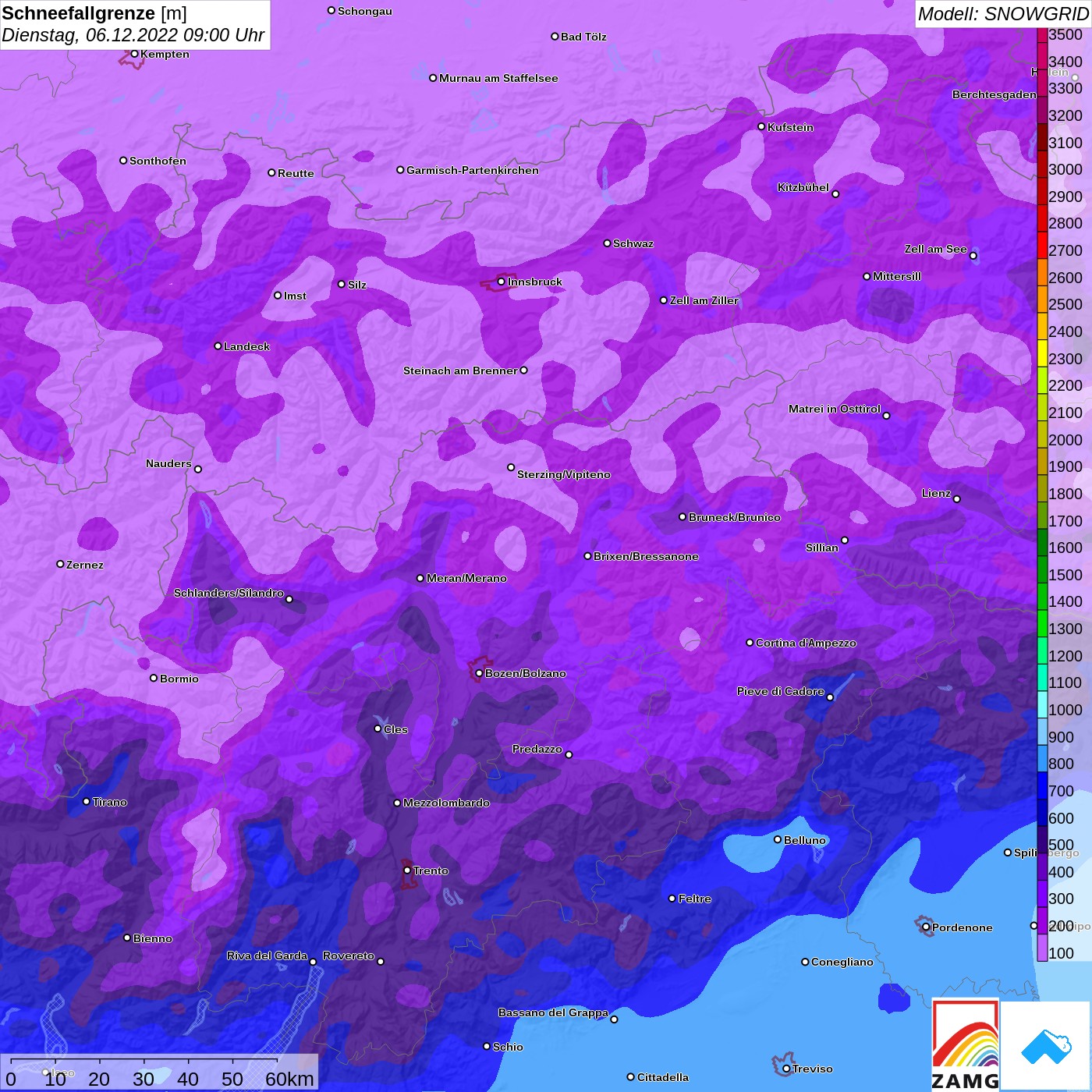Click the Kufstein map marker dot
This screenshot has width=1092, height=1092.
tap(761, 126)
